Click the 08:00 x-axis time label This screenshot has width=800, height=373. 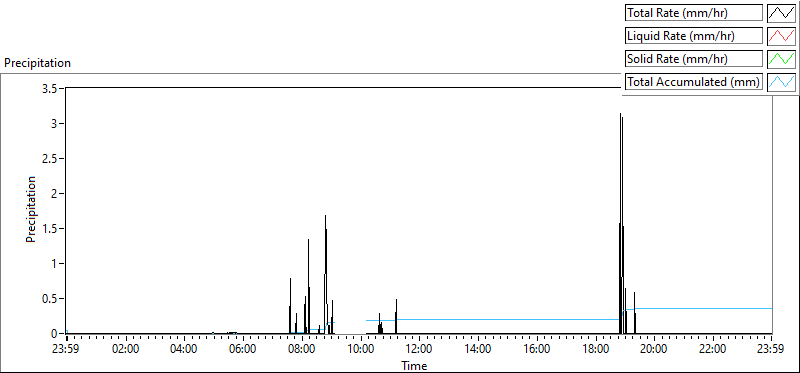(302, 350)
